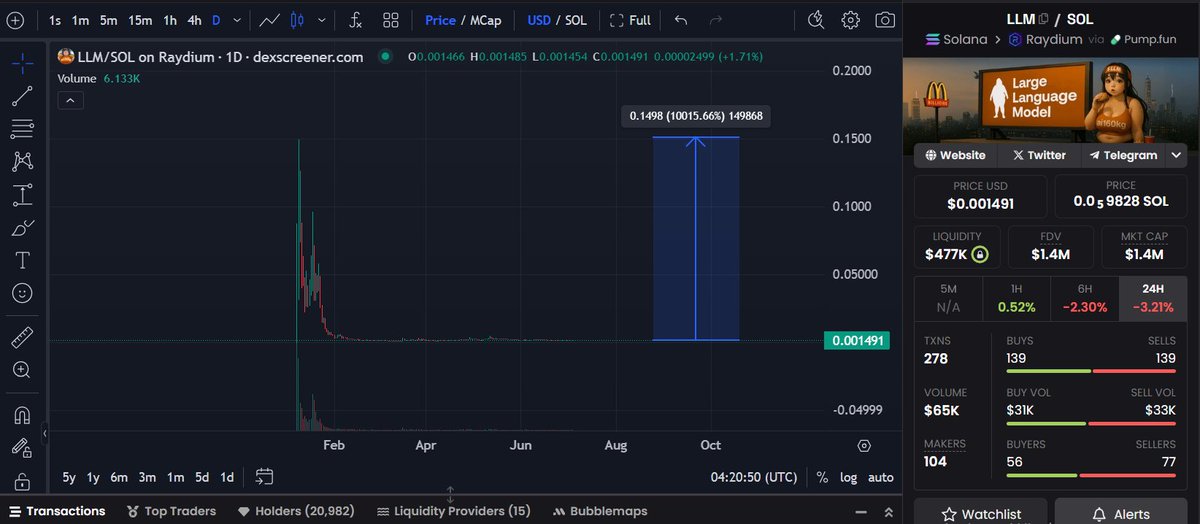The width and height of the screenshot is (1200, 524).
Task: Open time axis settings icon
Action: tap(864, 445)
